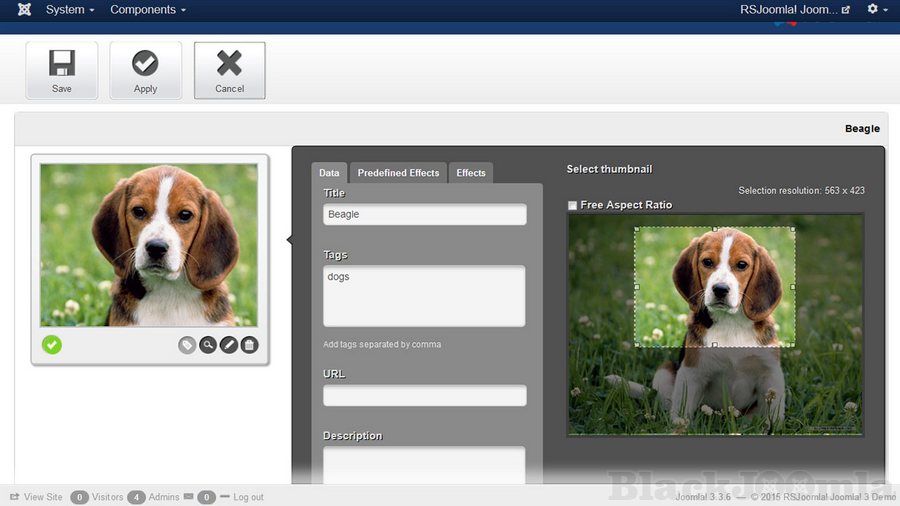The image size is (900, 506).
Task: Click the pencil edit icon under the thumbnail
Action: (x=229, y=345)
